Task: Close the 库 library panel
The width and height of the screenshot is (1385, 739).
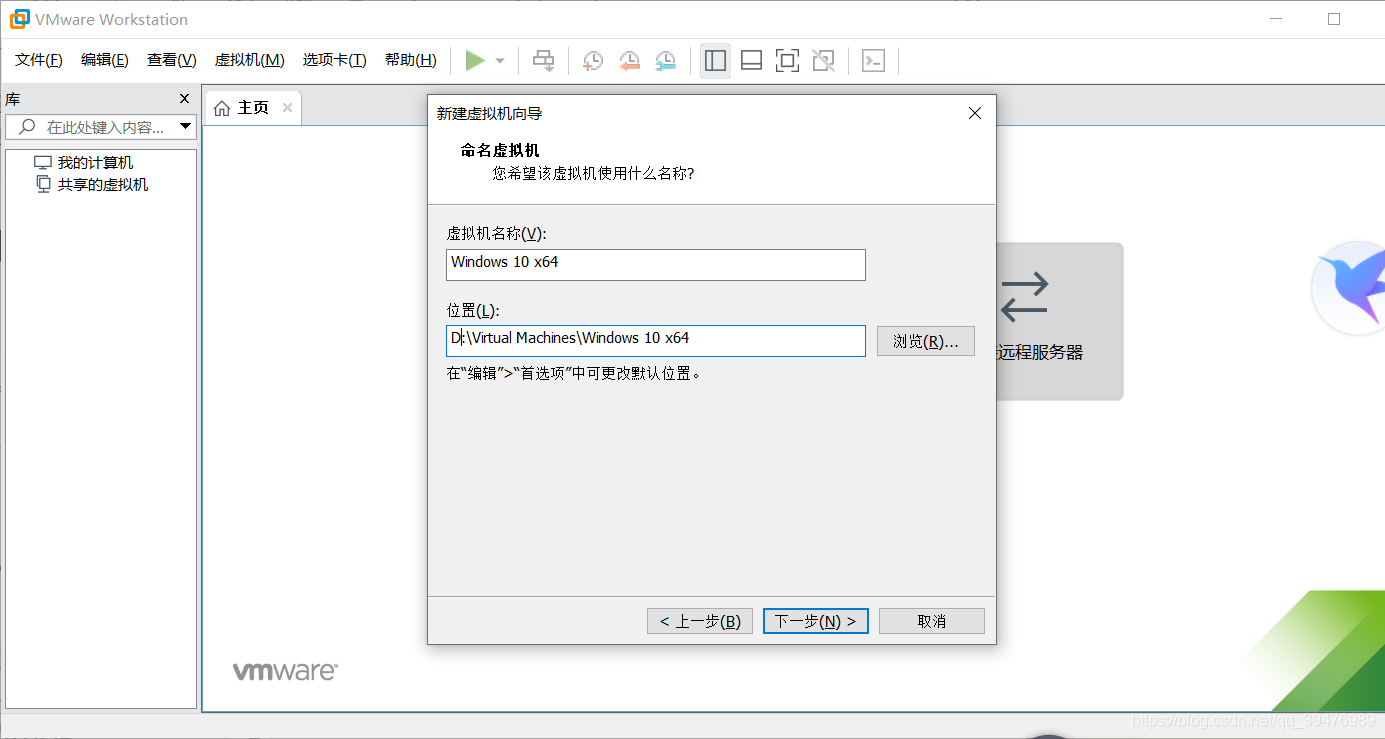Action: [184, 99]
